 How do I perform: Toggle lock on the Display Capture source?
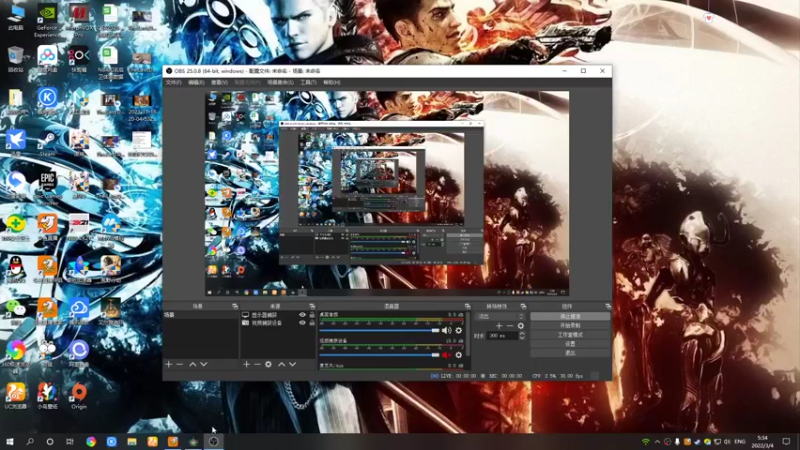click(x=312, y=315)
